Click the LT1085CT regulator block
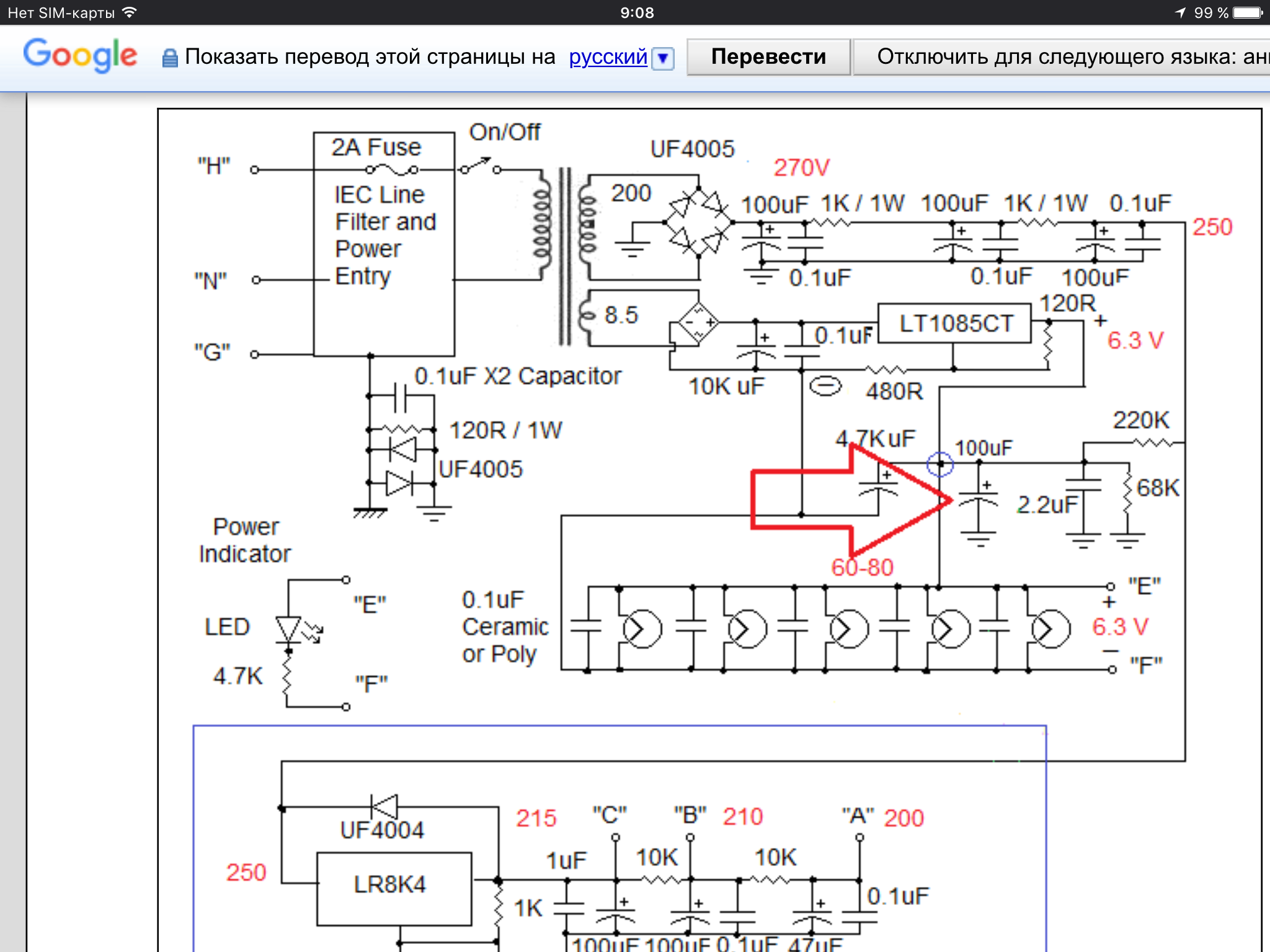This screenshot has width=1270, height=952. pos(955,324)
